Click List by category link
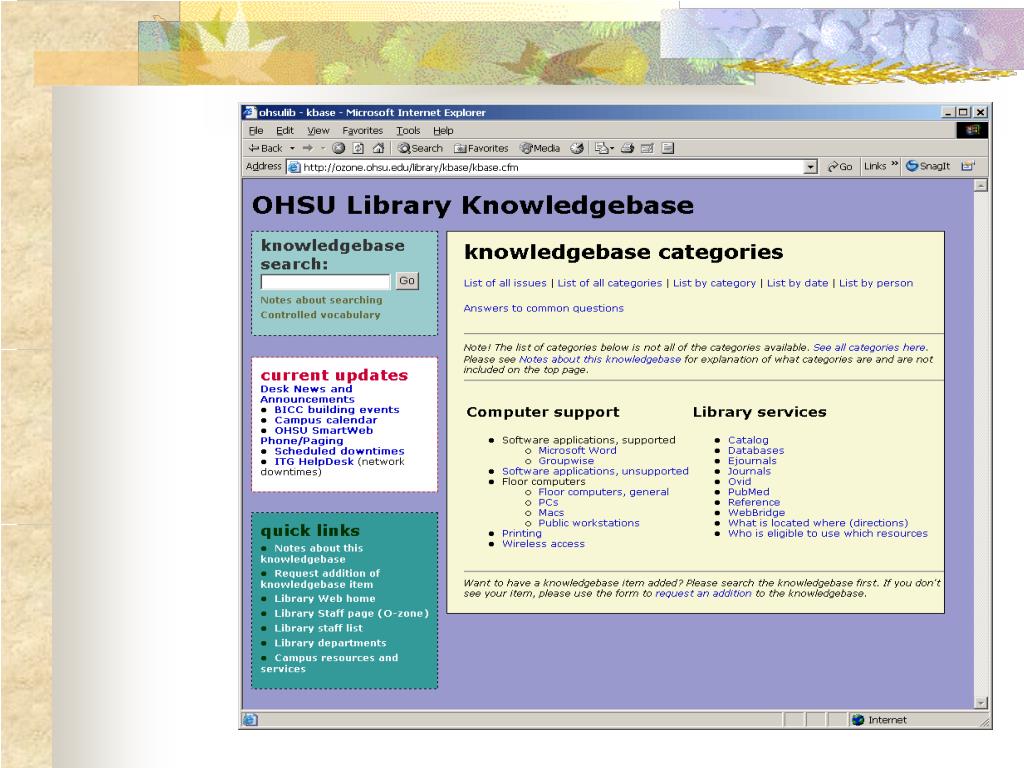Screen dimensions: 1024x768 pos(714,283)
